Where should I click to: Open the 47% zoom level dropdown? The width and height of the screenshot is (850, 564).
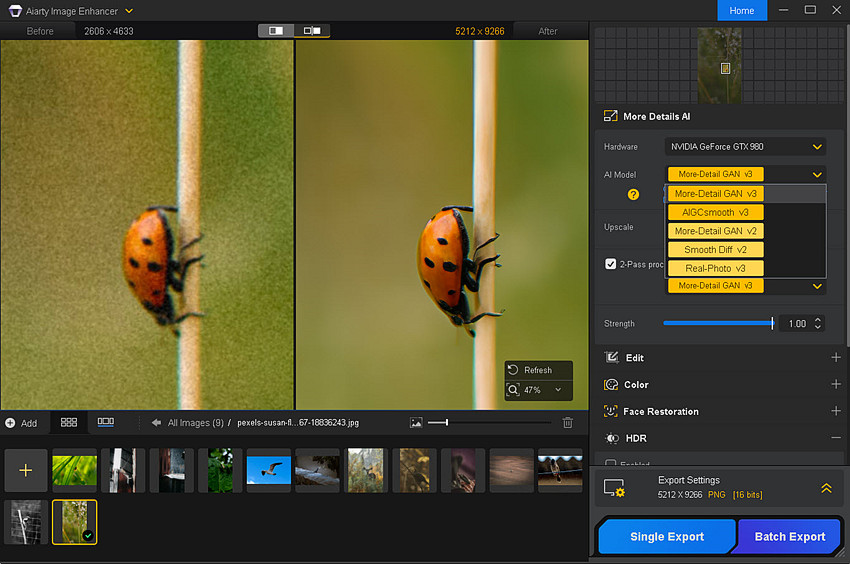pos(558,390)
